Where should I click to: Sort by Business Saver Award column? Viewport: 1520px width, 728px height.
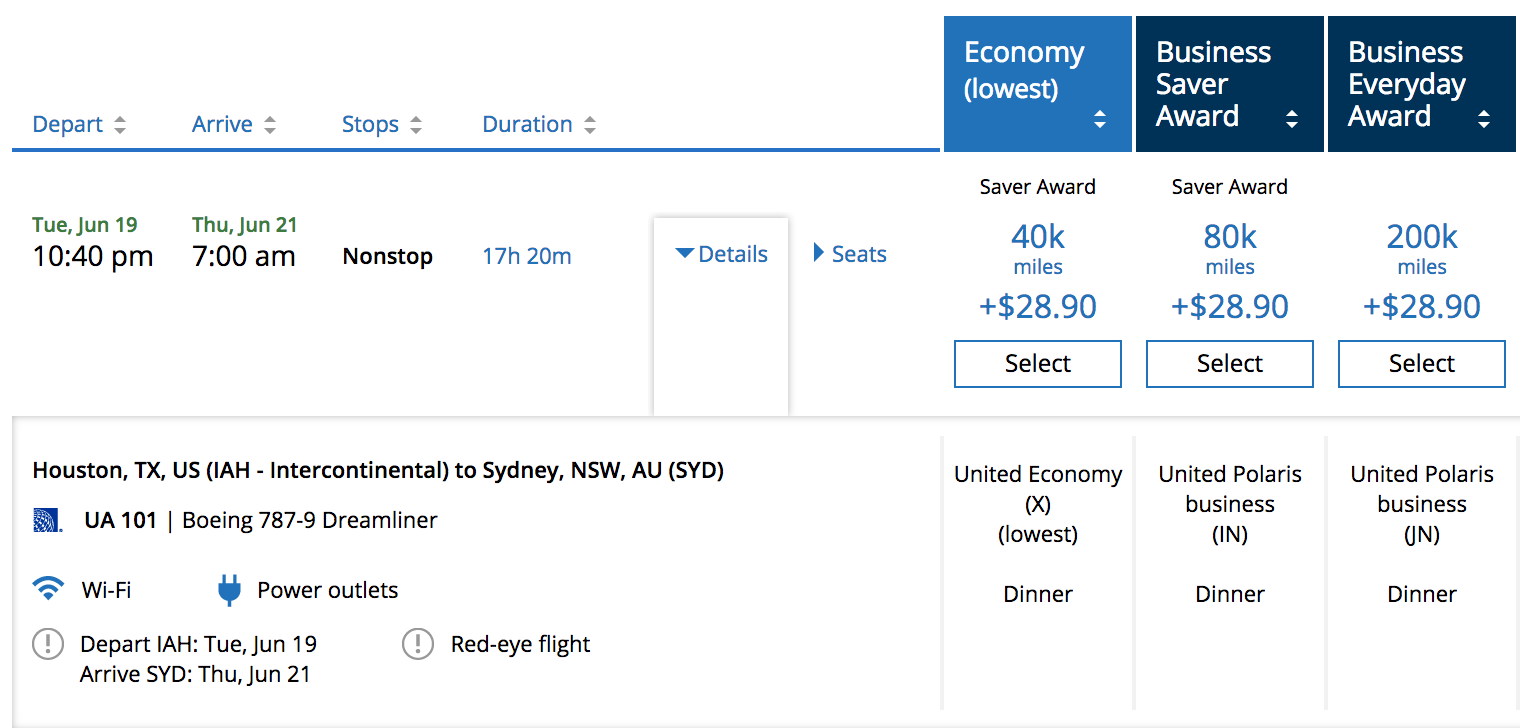click(1229, 84)
